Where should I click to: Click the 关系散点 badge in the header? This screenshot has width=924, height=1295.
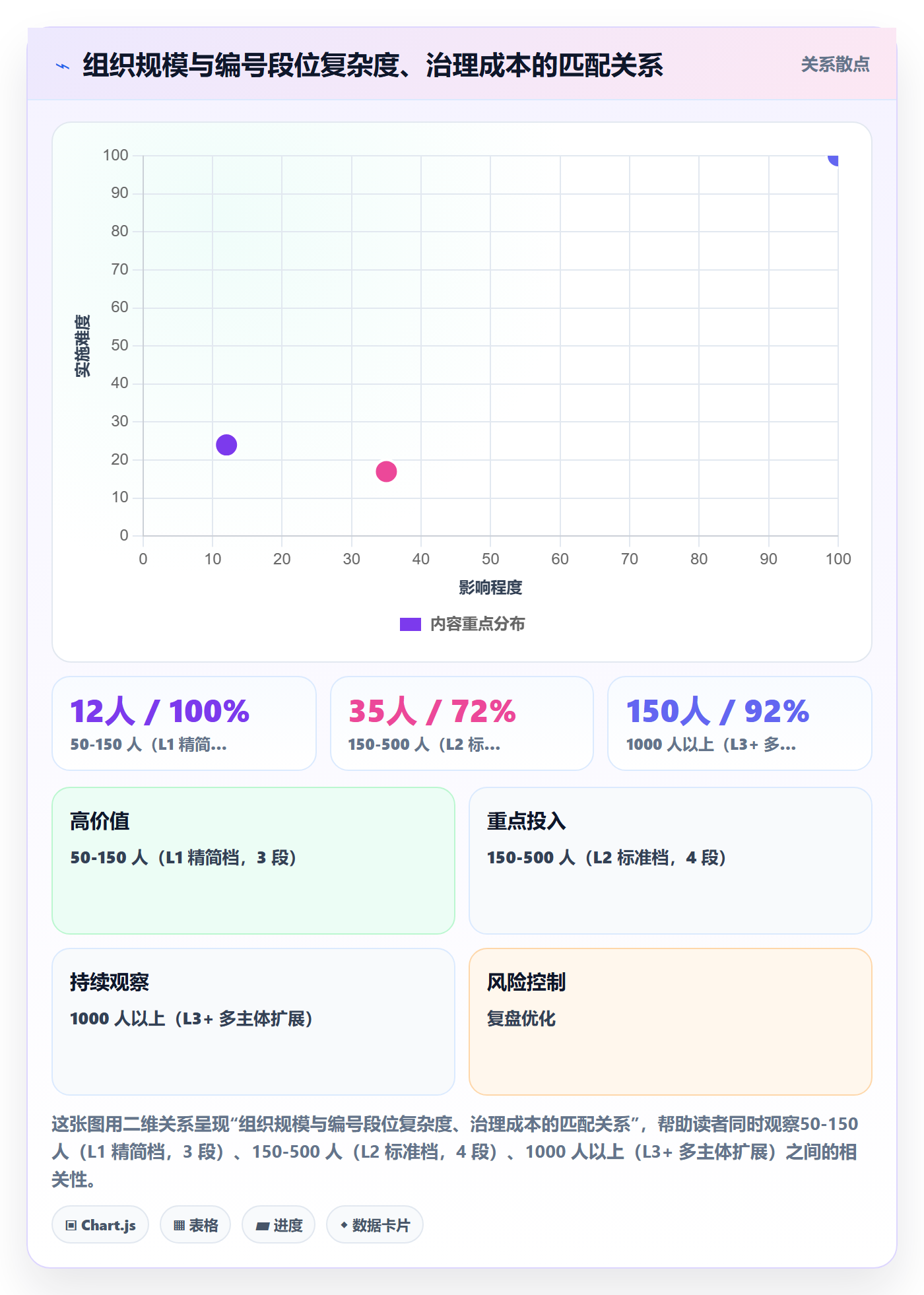(x=835, y=65)
